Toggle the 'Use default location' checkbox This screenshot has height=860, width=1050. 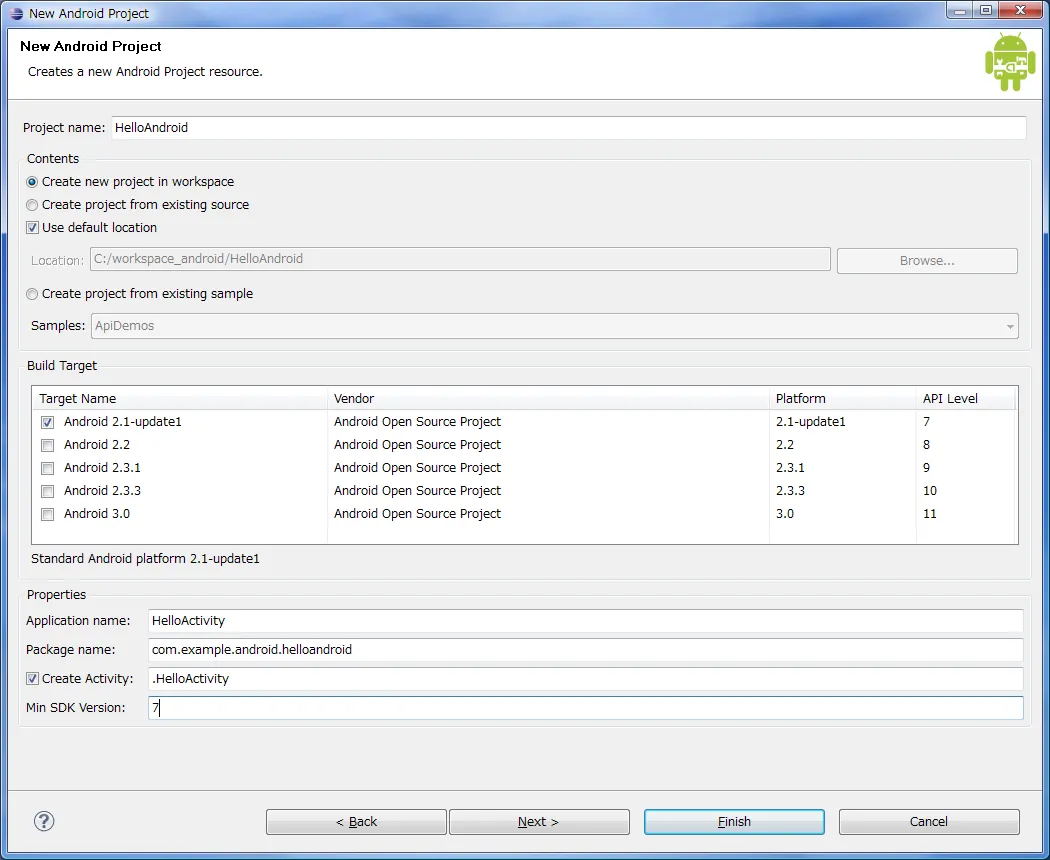pos(32,228)
